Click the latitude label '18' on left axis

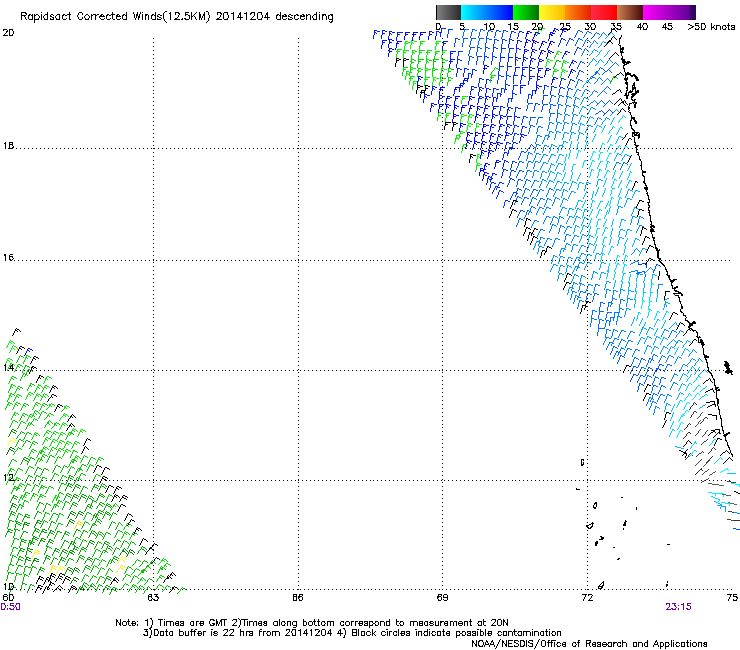click(x=8, y=145)
